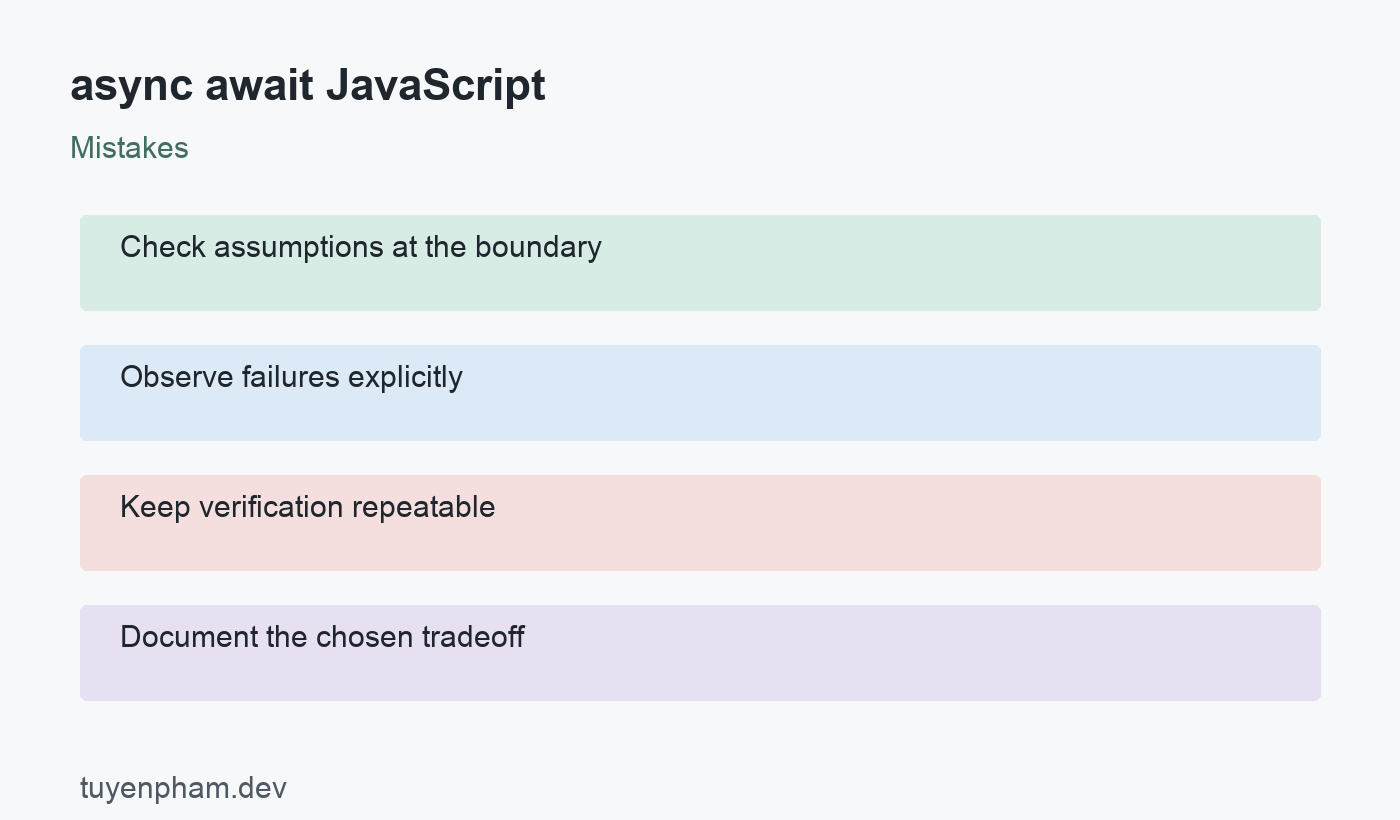Select the 'Mistakes' subtitle
The height and width of the screenshot is (820, 1400).
[129, 148]
